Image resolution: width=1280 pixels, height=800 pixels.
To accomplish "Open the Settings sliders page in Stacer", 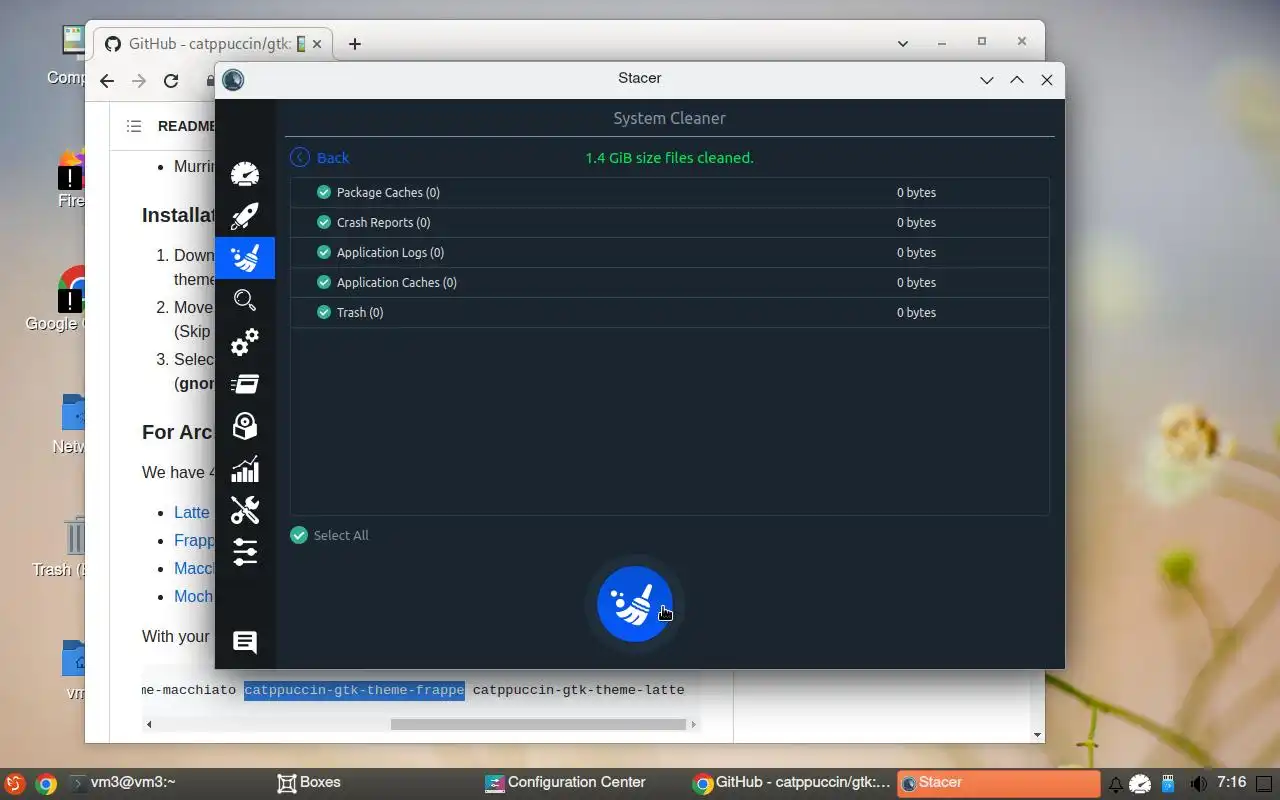I will click(x=245, y=552).
